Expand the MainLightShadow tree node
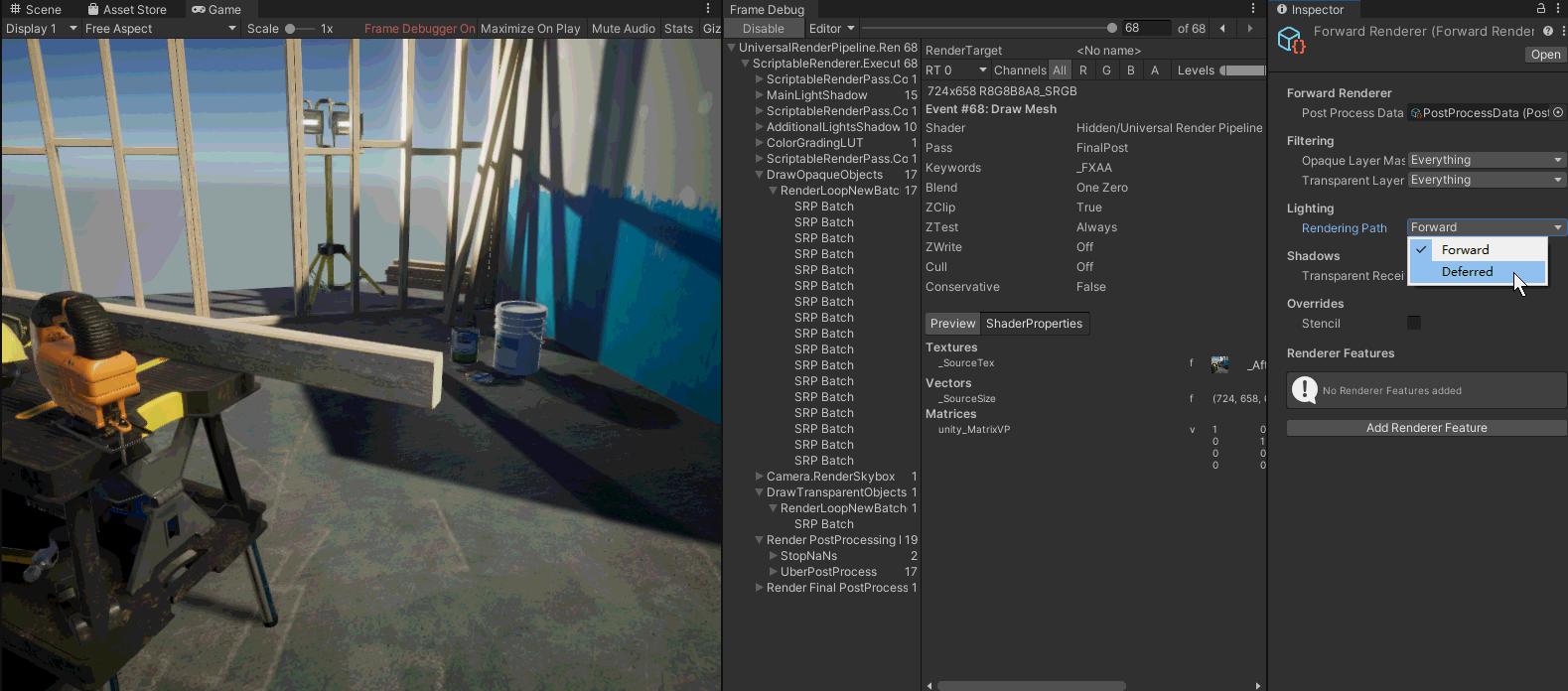The width and height of the screenshot is (1568, 691). point(759,95)
